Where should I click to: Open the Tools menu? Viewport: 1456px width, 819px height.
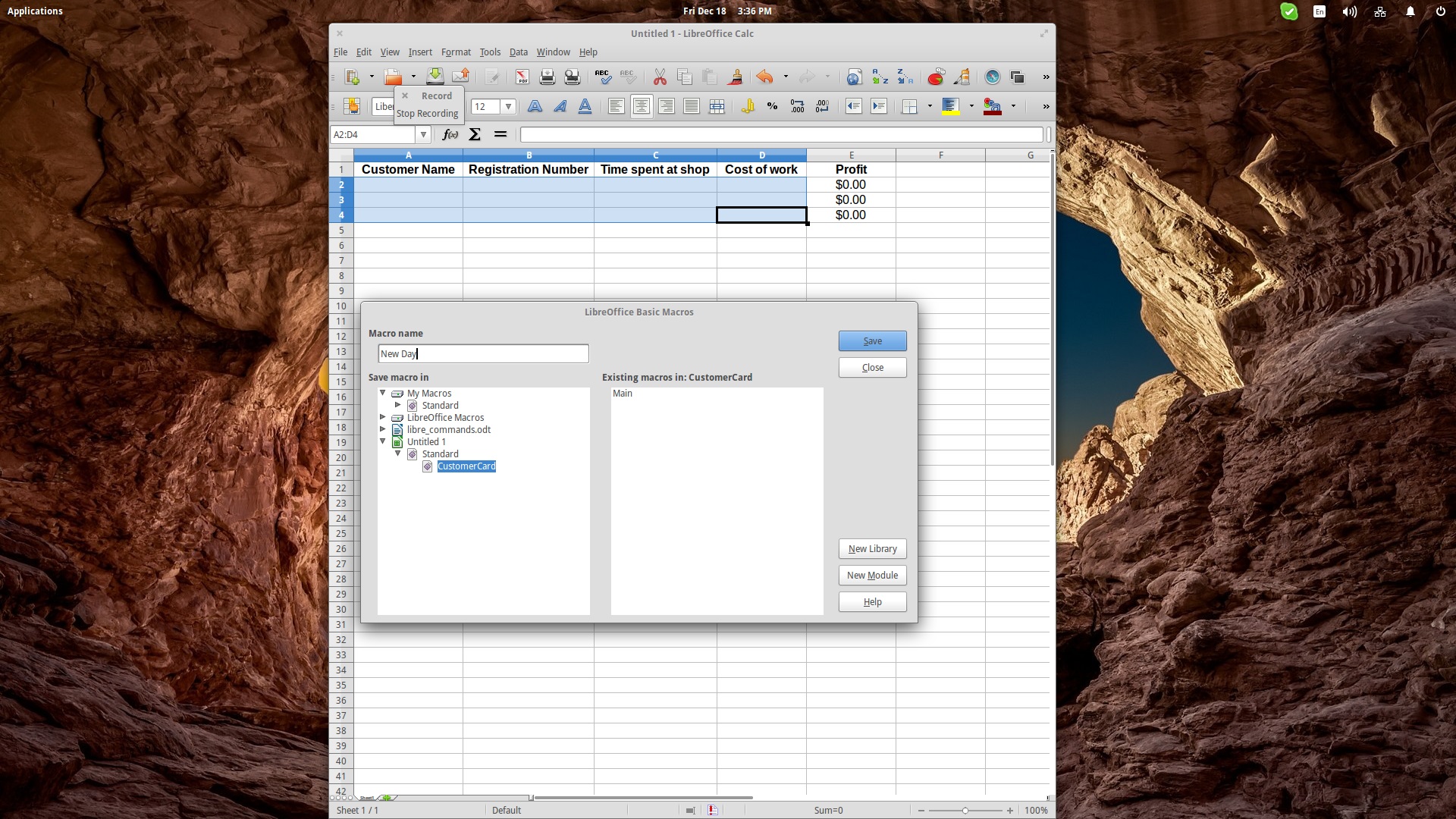pyautogui.click(x=490, y=52)
